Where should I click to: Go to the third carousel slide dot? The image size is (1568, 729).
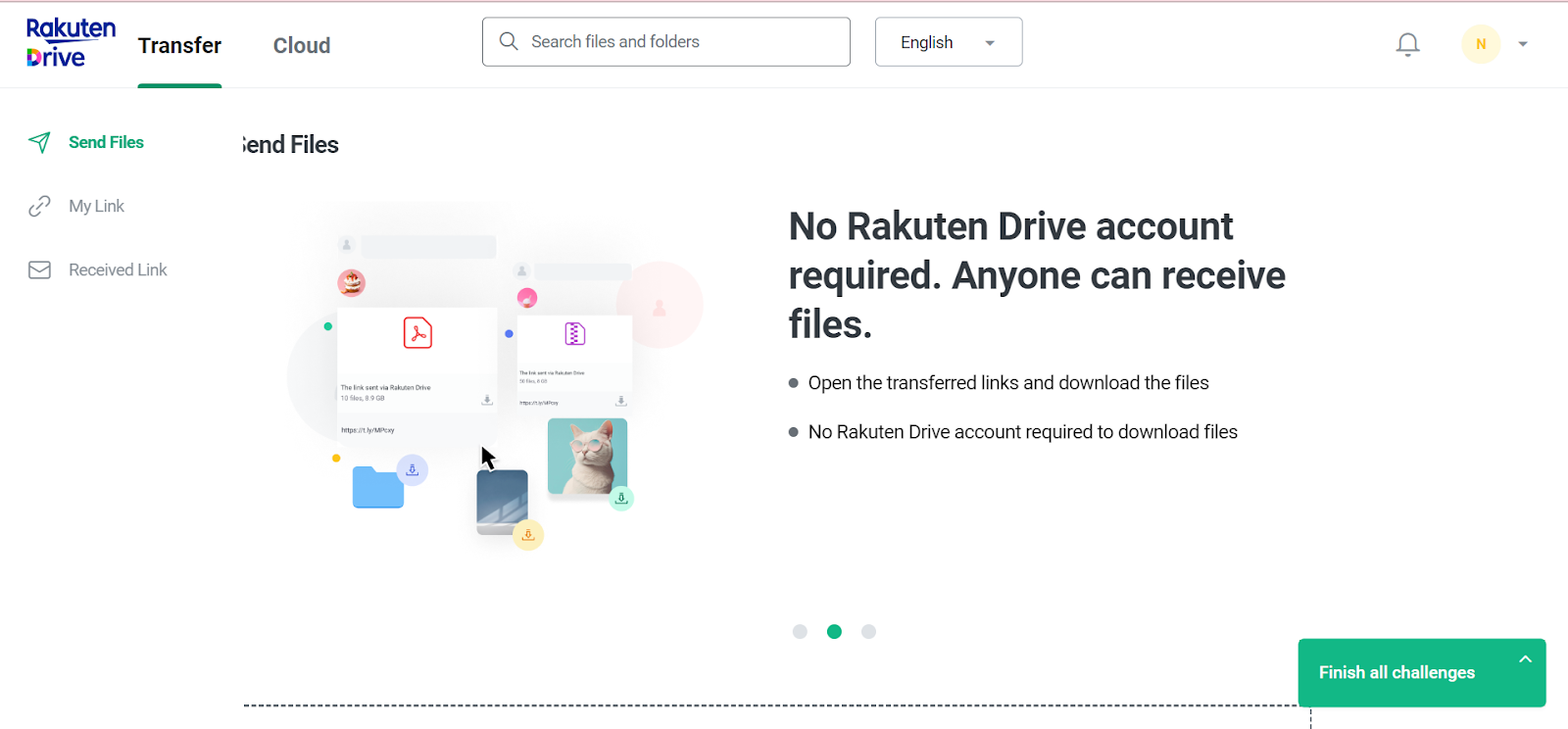(868, 632)
